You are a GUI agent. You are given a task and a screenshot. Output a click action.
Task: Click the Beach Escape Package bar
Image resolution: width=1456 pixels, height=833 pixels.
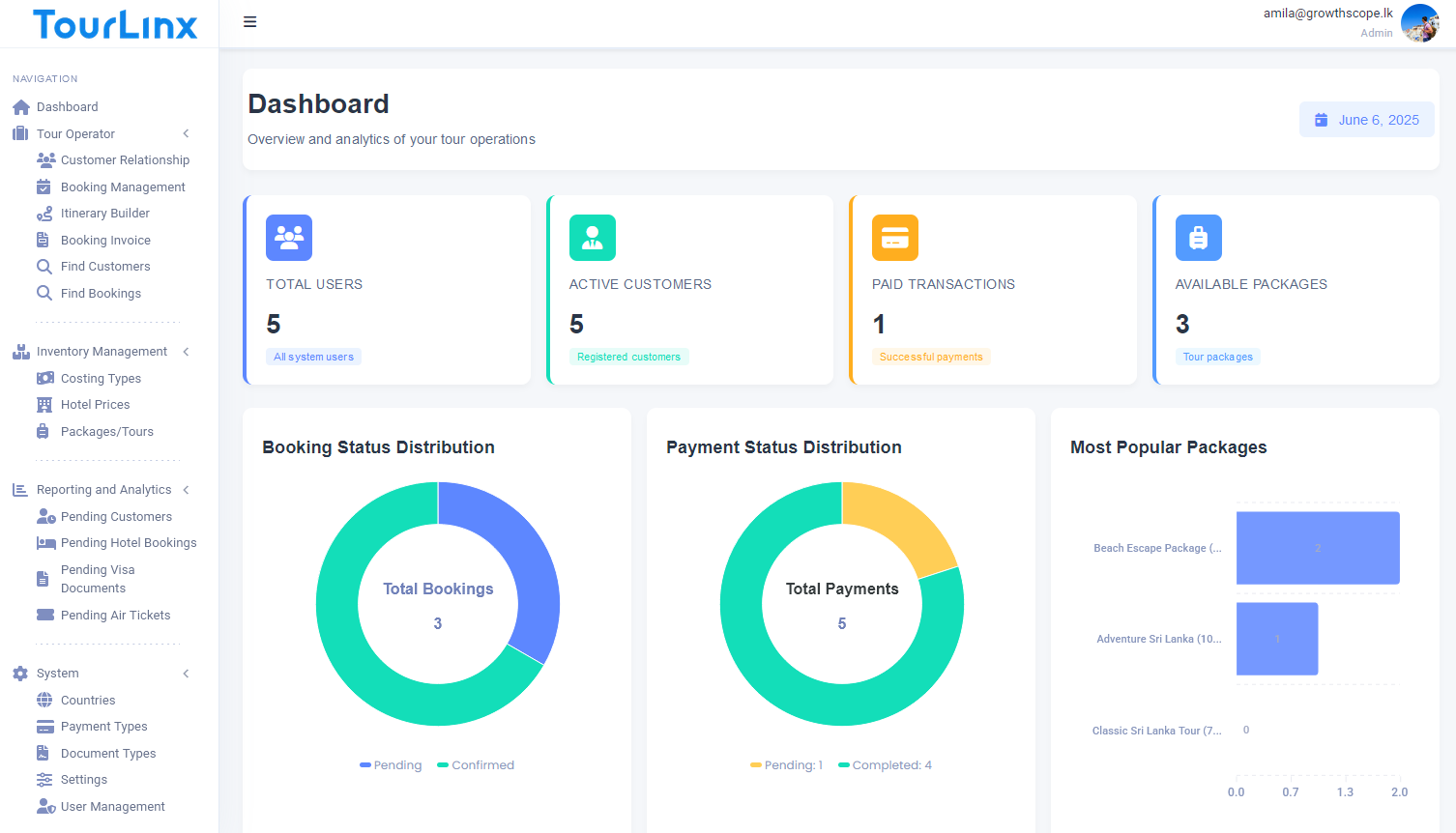click(x=1317, y=548)
